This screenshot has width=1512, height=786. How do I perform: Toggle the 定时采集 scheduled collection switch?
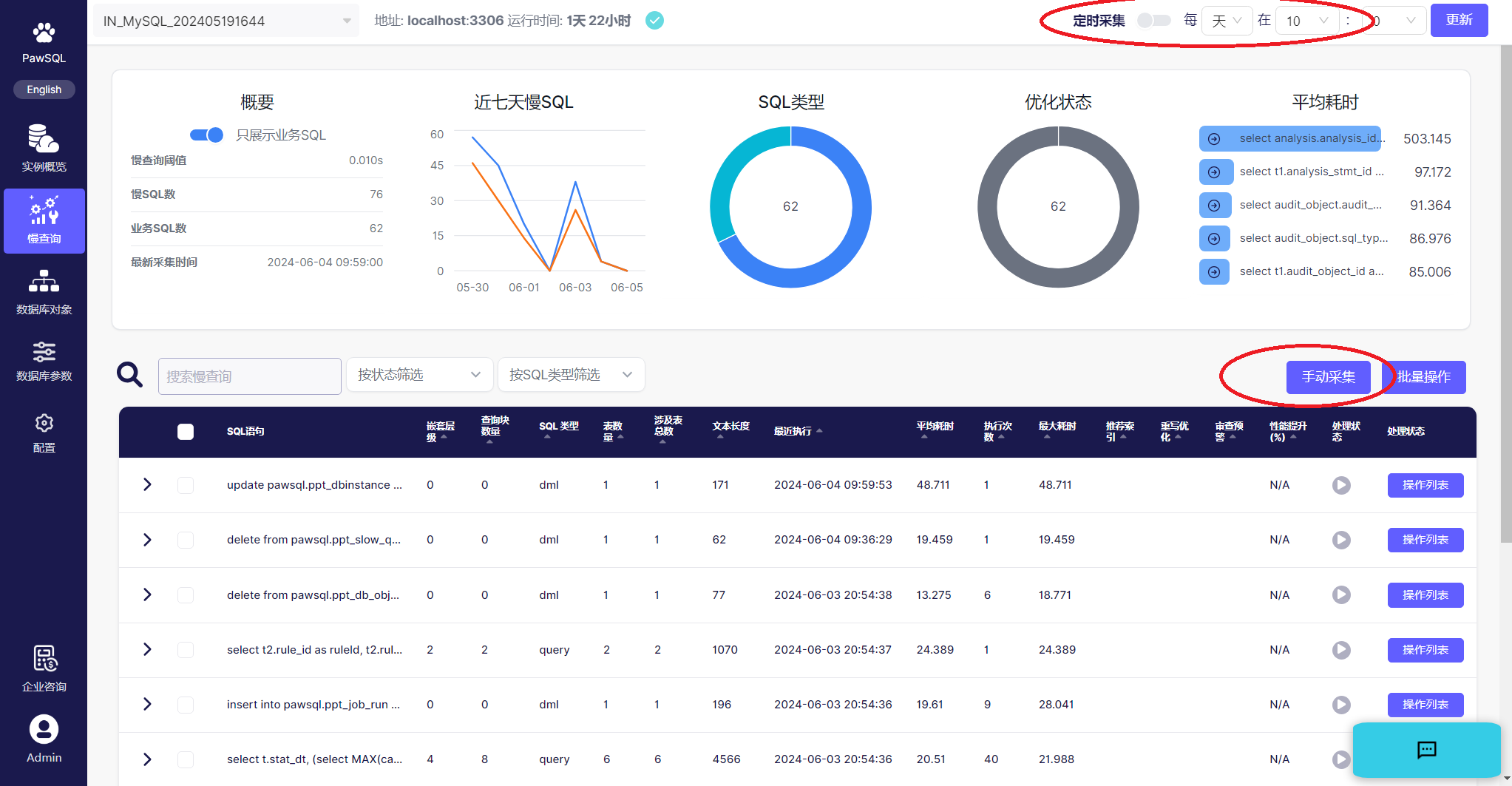click(x=1153, y=21)
